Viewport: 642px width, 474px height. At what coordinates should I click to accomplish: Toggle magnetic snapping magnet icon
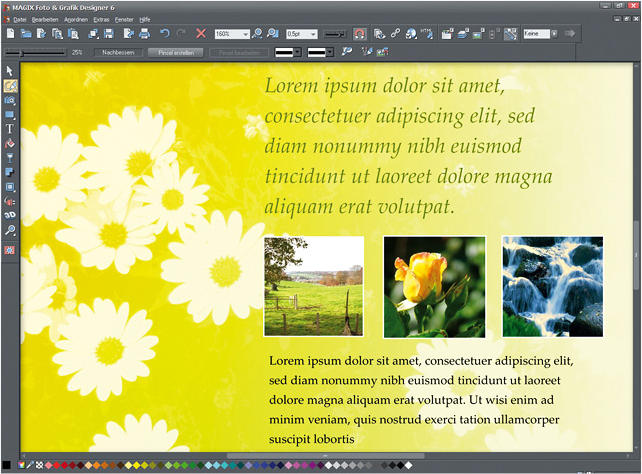[359, 34]
